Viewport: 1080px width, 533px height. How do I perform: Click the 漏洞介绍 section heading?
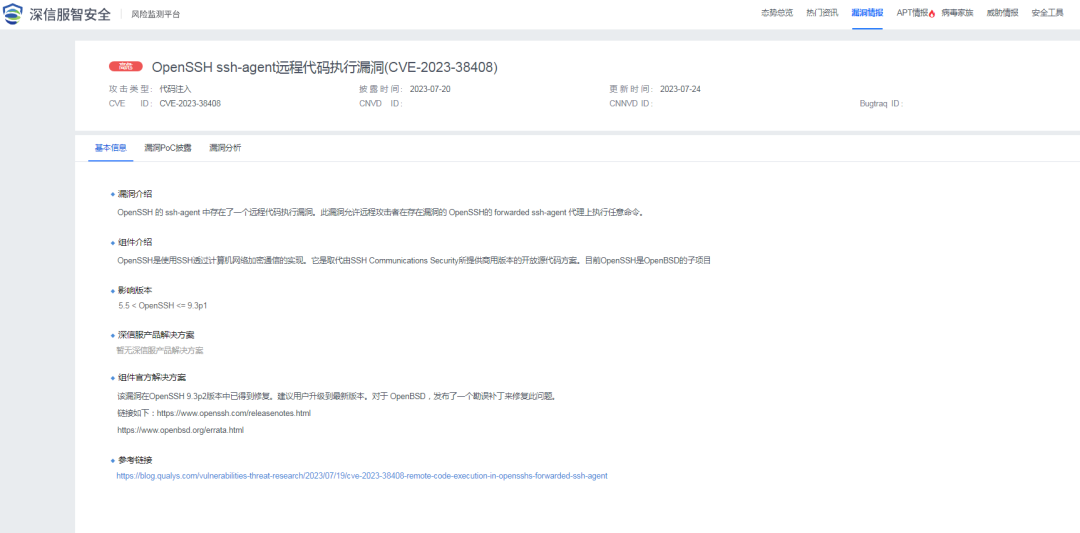tap(135, 194)
